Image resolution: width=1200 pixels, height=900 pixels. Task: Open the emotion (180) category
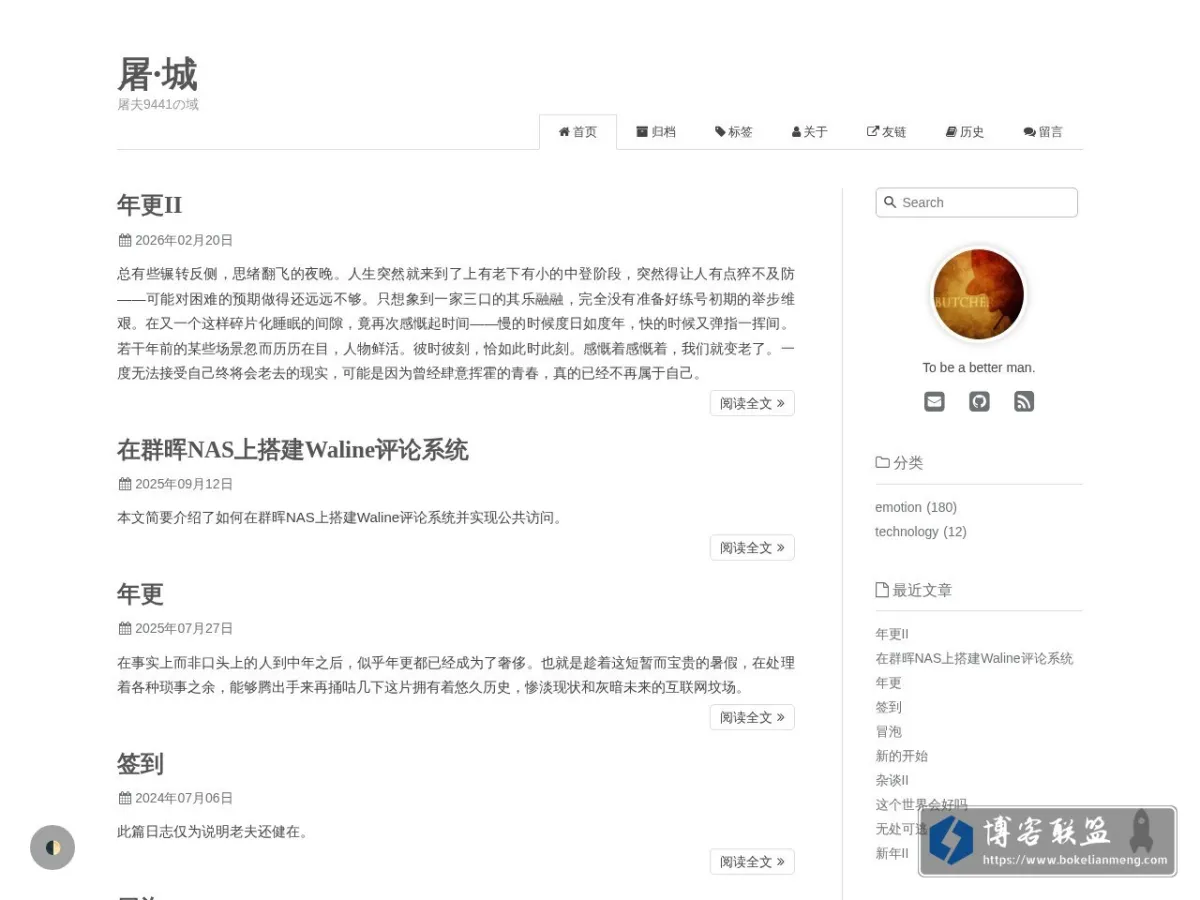[916, 507]
